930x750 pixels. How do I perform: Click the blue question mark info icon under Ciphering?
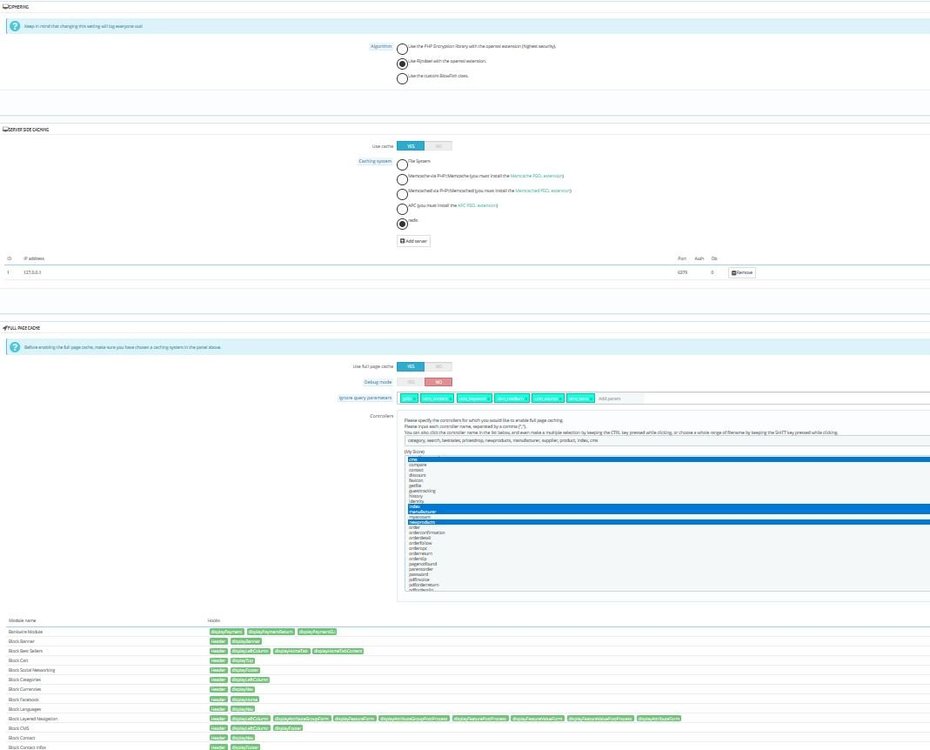pyautogui.click(x=15, y=26)
